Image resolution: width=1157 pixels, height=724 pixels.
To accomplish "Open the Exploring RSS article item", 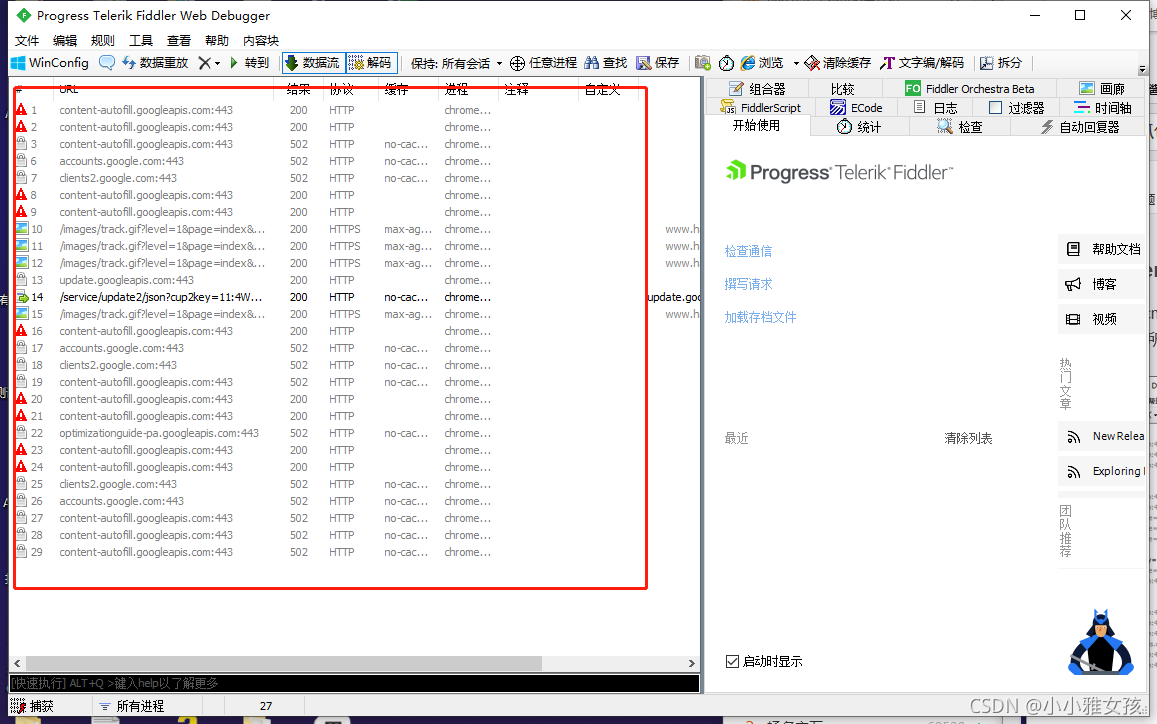I will point(1102,471).
